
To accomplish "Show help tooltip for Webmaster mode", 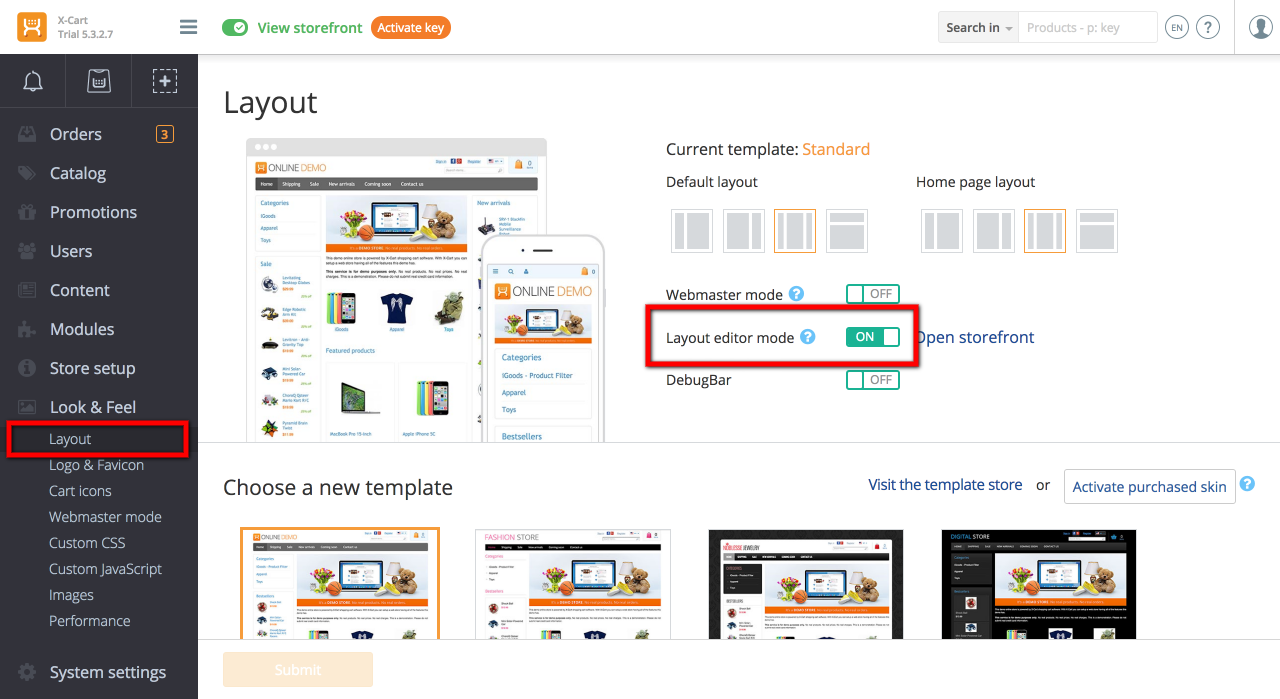I will tap(796, 294).
